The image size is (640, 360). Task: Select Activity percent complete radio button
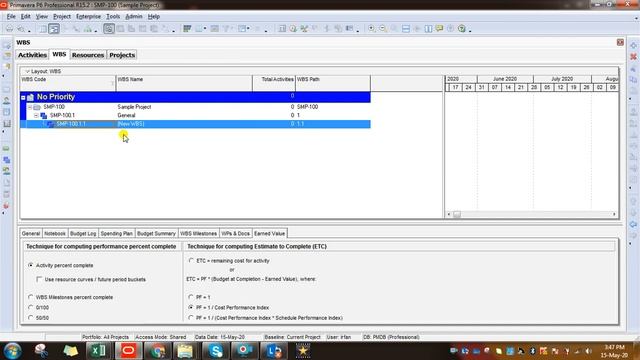click(x=30, y=265)
